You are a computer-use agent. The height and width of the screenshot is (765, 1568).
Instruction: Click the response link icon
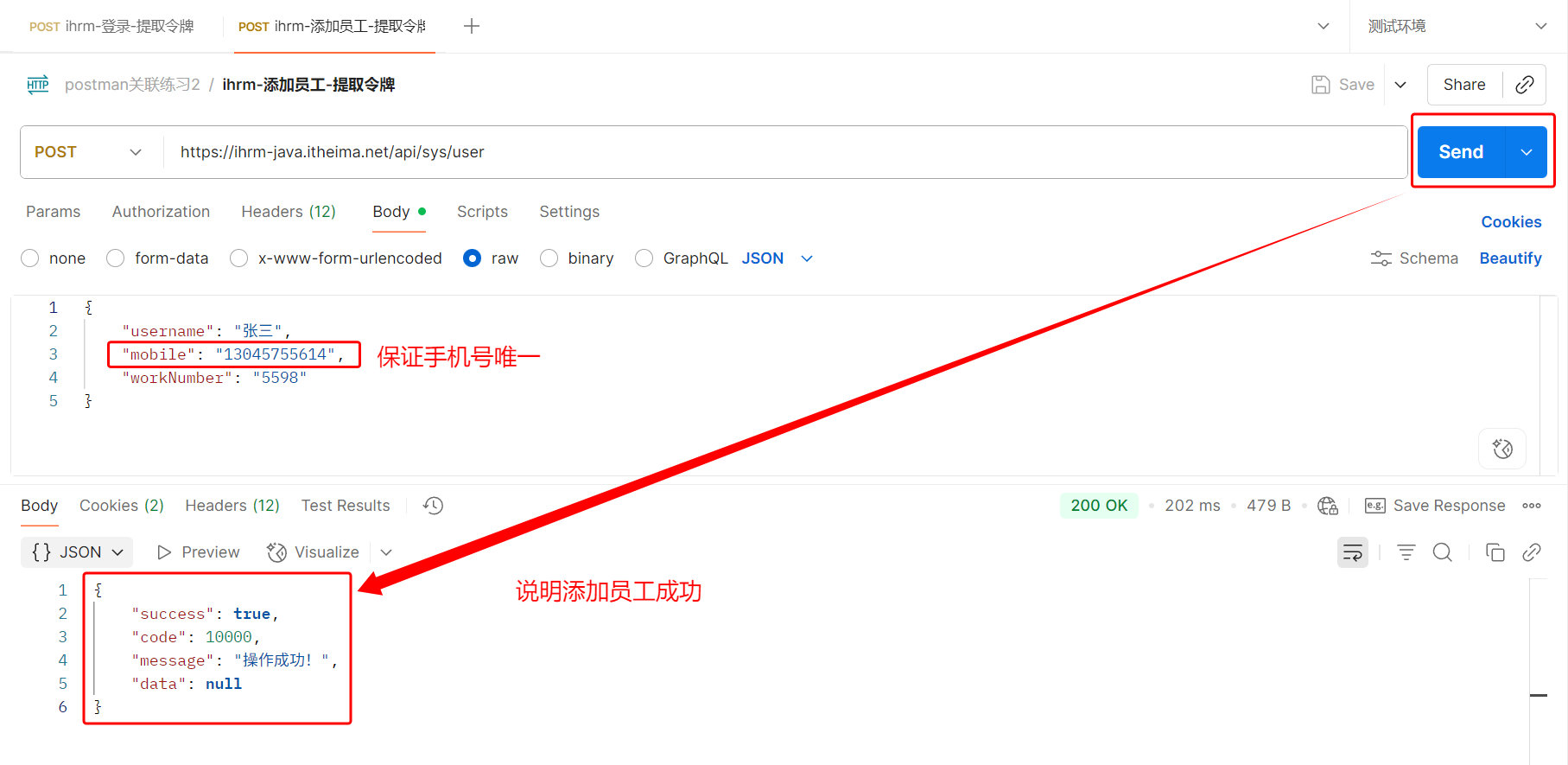click(x=1532, y=552)
